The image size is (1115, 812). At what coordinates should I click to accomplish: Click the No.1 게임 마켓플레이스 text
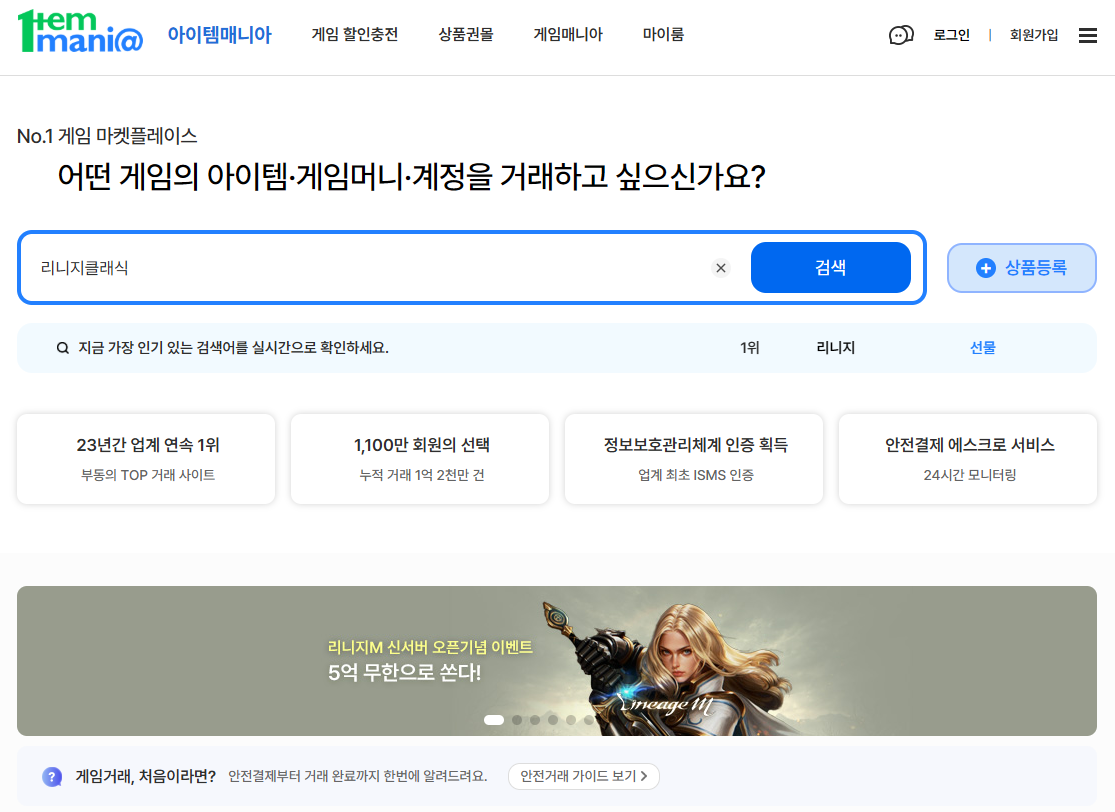click(107, 136)
